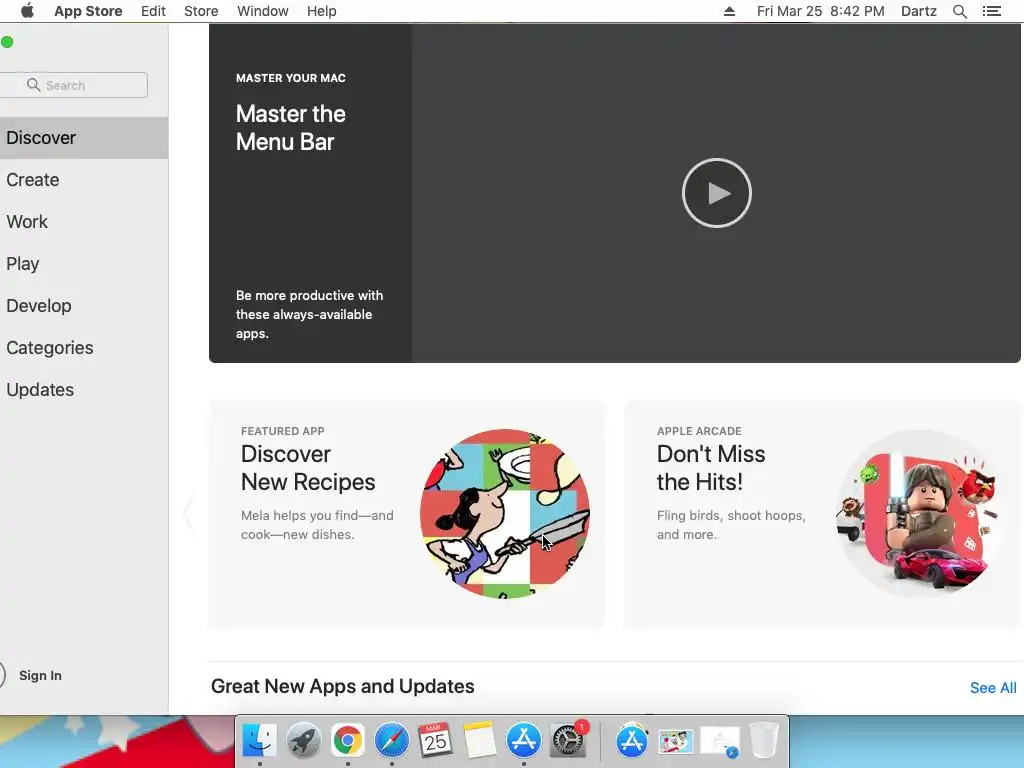The width and height of the screenshot is (1024, 768).
Task: Open the document with Safari badge in Dock
Action: (720, 742)
